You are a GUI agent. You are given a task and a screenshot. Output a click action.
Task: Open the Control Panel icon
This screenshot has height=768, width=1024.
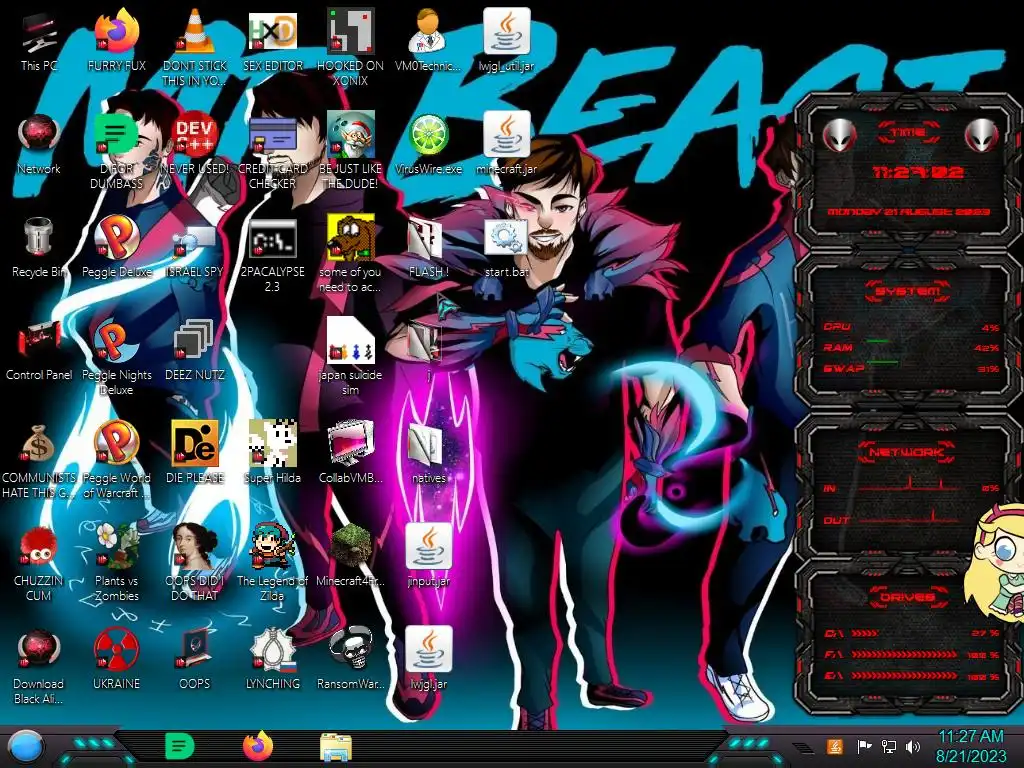coord(39,351)
